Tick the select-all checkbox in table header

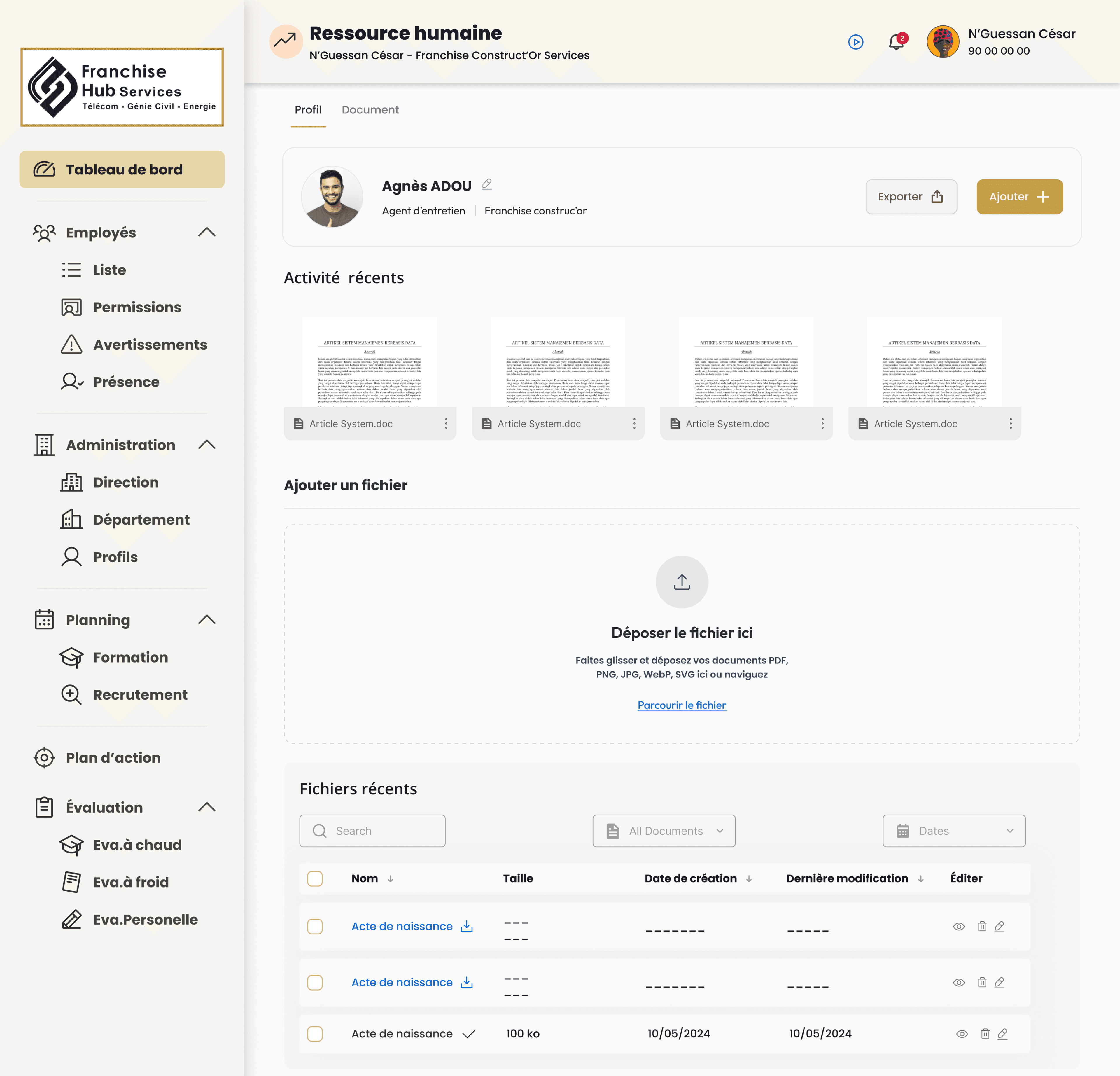point(315,879)
